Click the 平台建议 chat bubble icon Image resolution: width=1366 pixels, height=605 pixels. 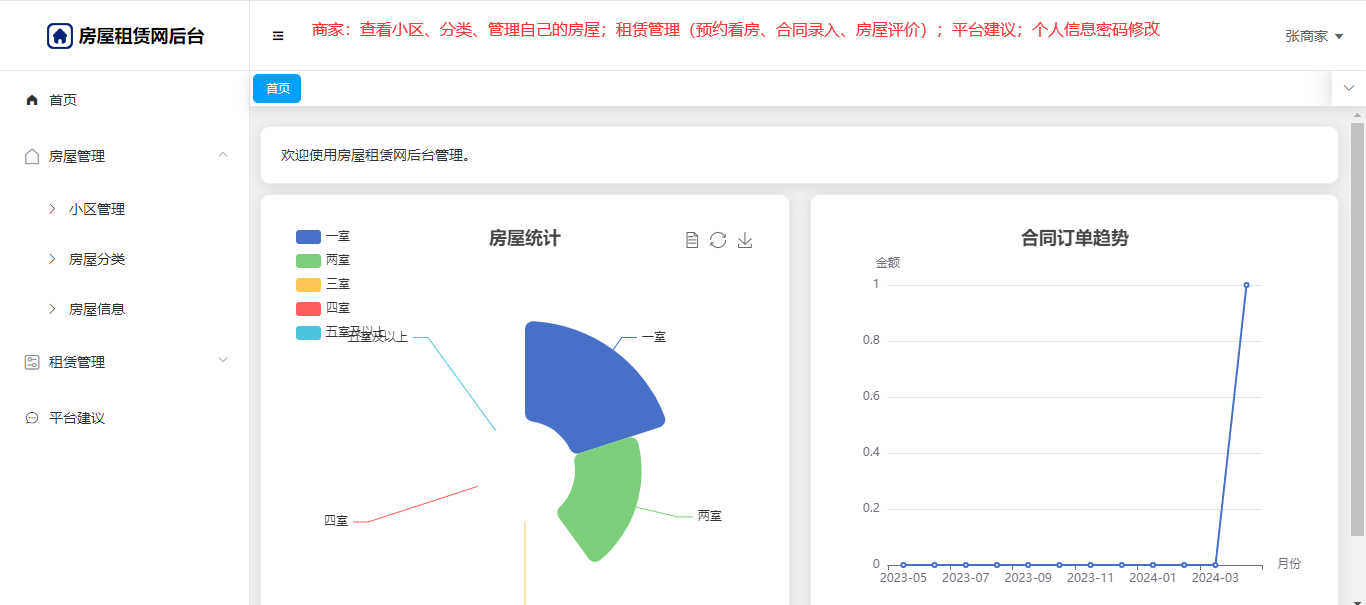[32, 418]
